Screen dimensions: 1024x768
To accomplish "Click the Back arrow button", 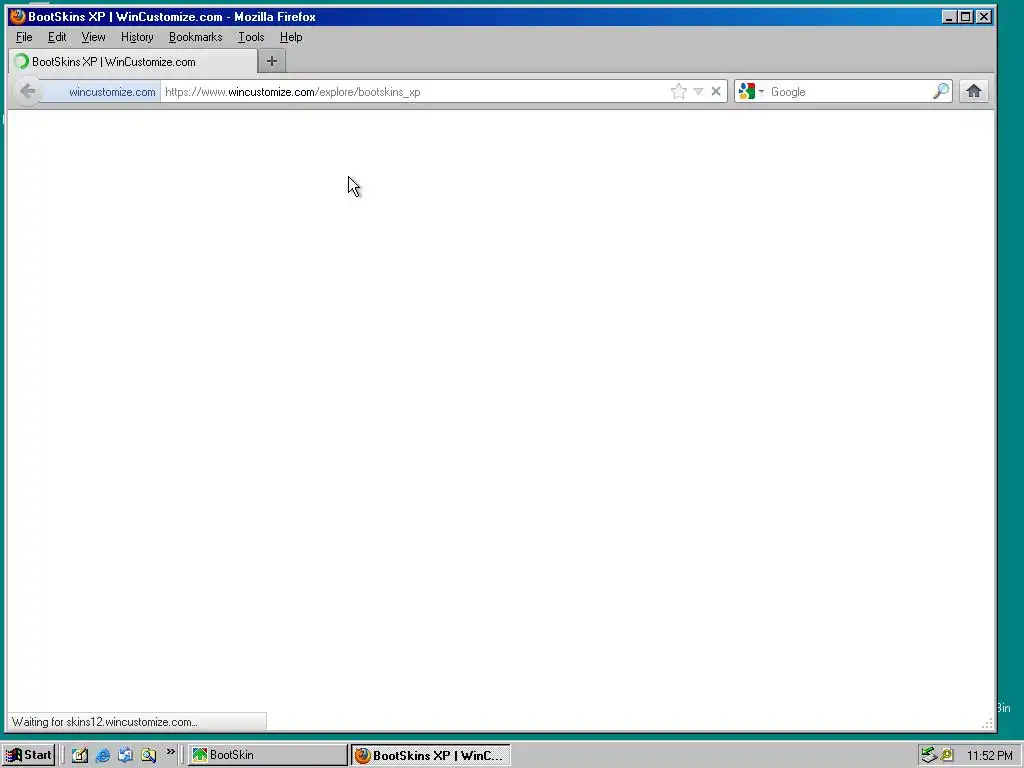I will [27, 91].
